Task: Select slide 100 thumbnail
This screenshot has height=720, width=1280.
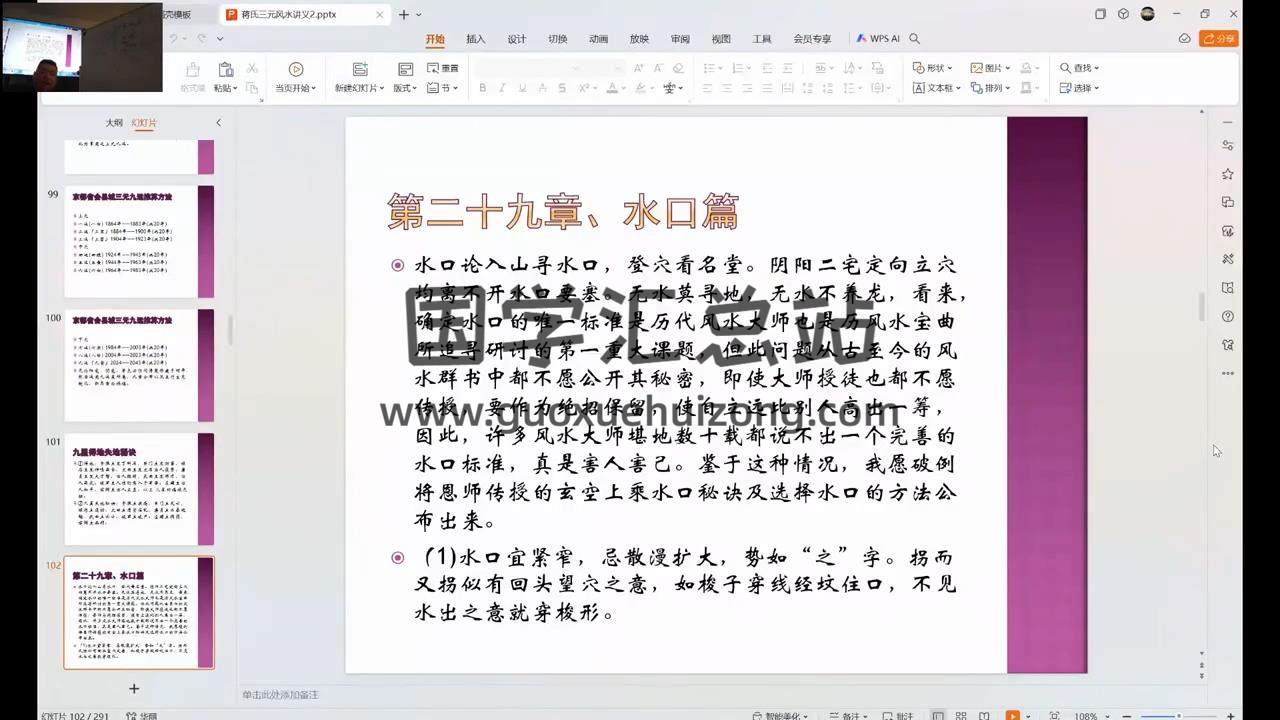Action: (x=132, y=366)
